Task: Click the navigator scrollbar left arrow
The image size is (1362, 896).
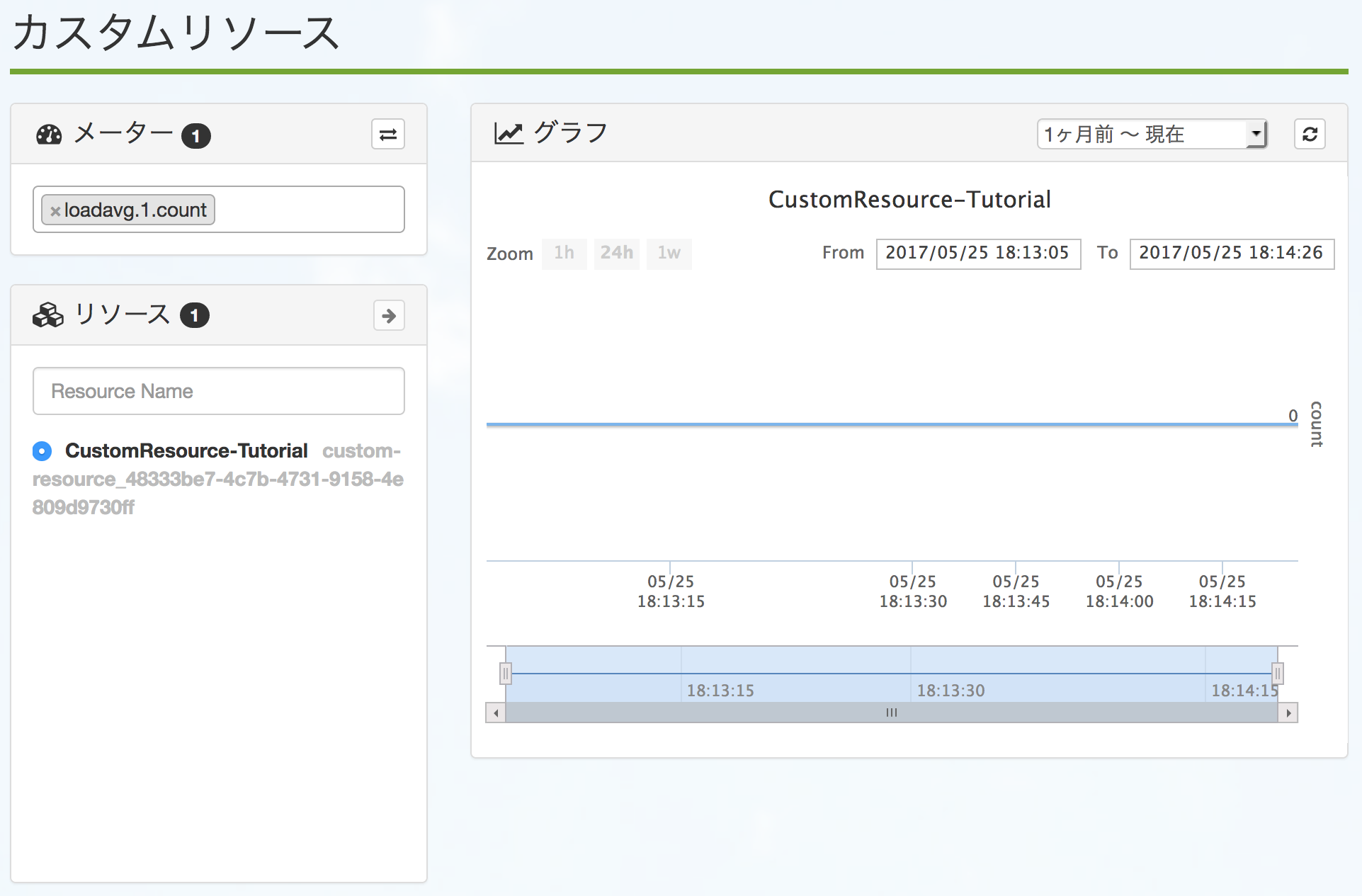Action: (x=496, y=713)
